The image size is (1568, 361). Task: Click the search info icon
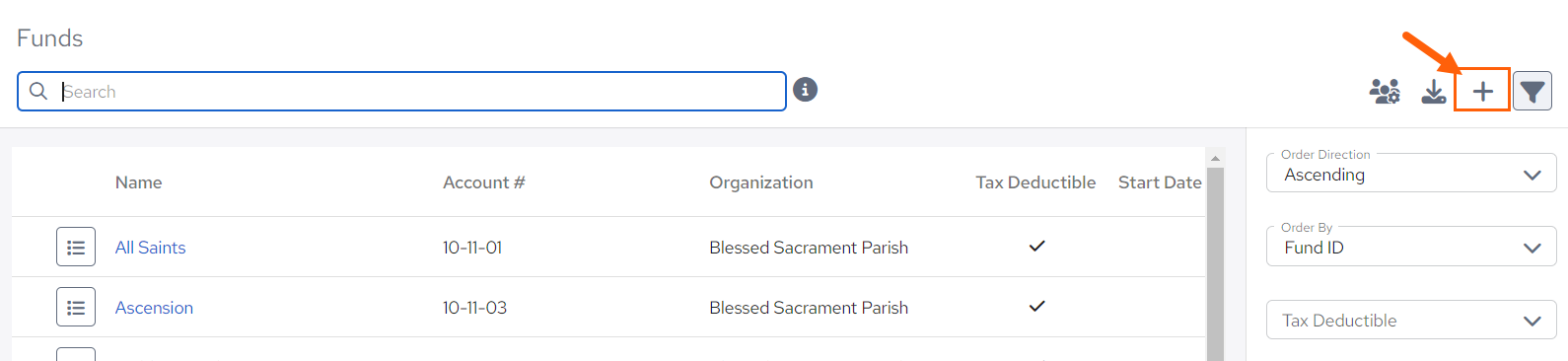806,90
